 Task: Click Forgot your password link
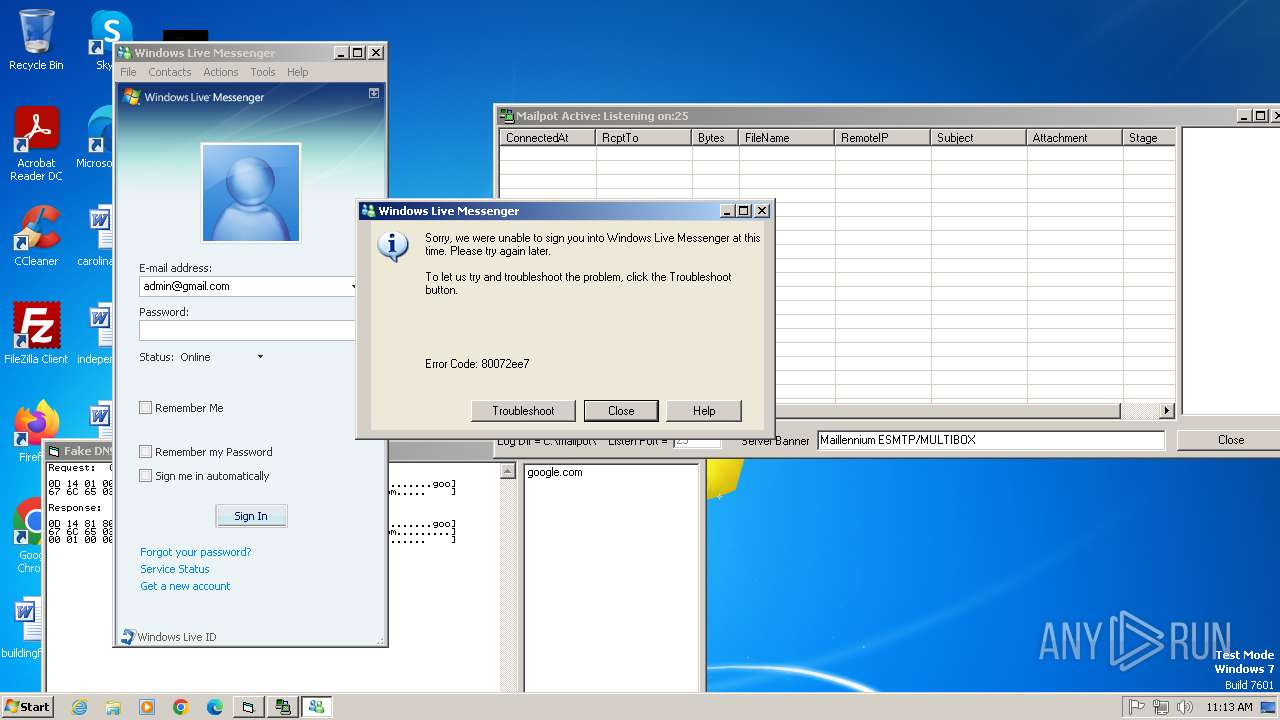click(x=196, y=552)
